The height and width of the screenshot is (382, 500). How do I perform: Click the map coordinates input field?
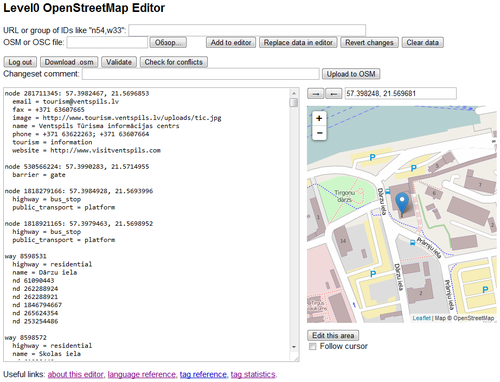(x=400, y=94)
